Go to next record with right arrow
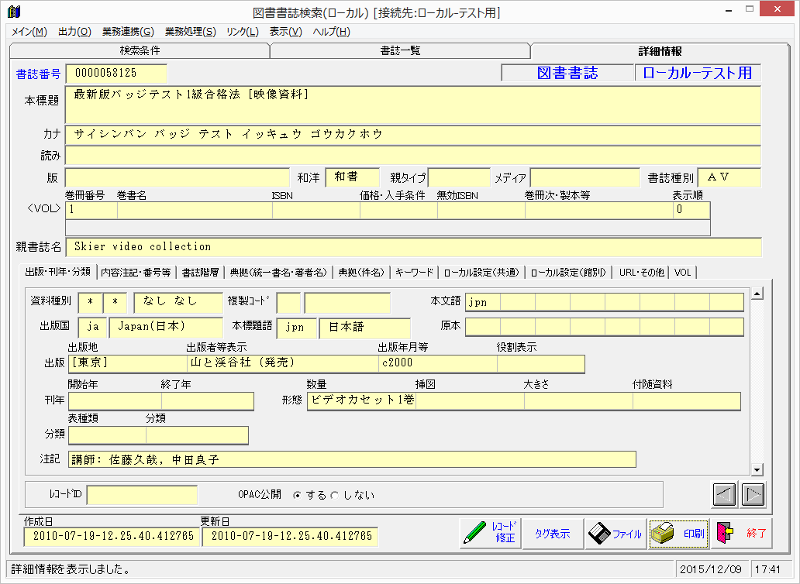The height and width of the screenshot is (584, 800). click(753, 494)
